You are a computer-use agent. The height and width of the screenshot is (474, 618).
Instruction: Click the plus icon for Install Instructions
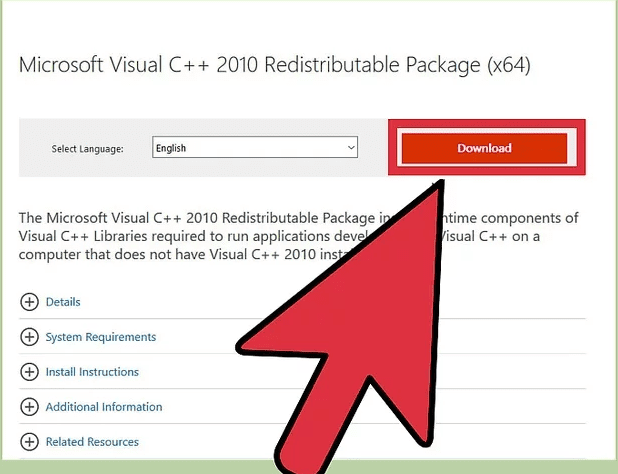click(x=29, y=372)
